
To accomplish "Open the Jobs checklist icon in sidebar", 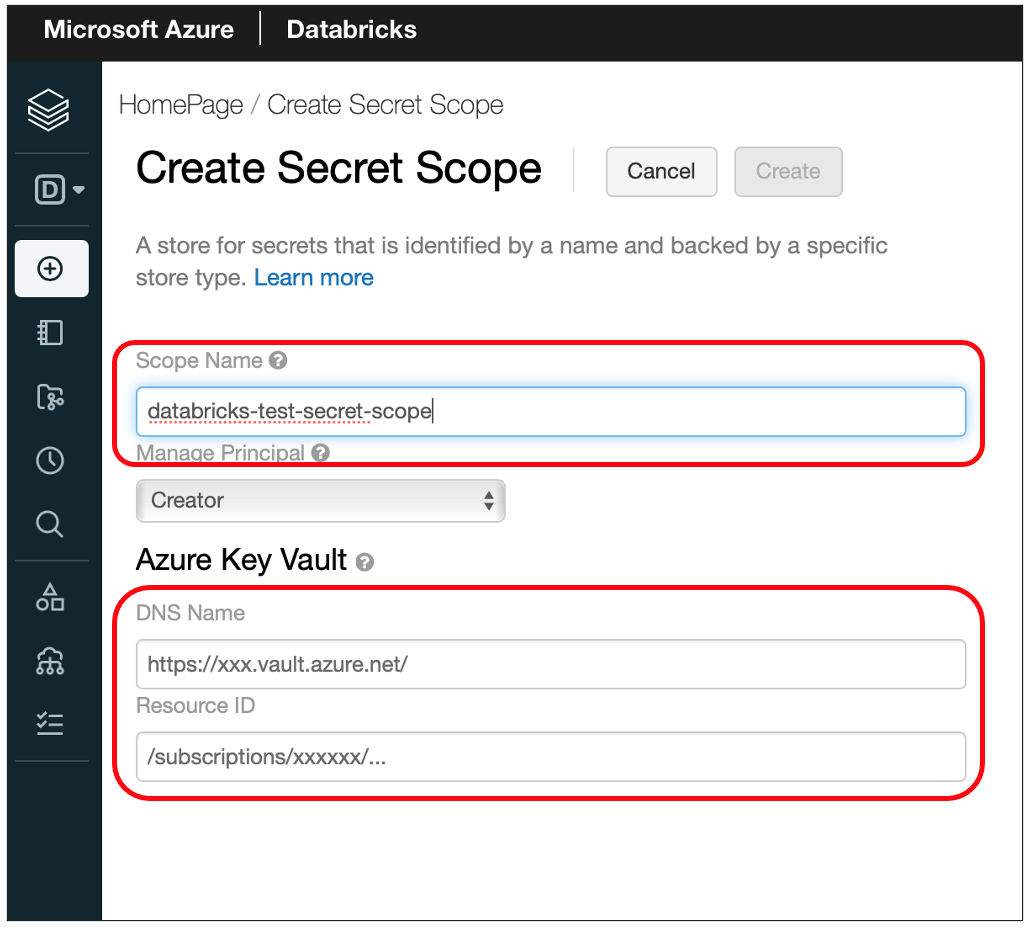I will [x=51, y=724].
